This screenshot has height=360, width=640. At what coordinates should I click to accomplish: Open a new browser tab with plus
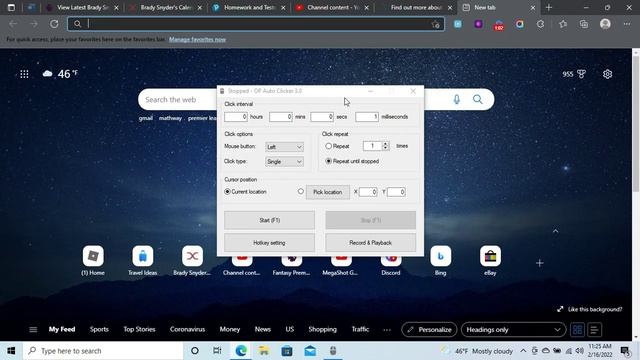[x=549, y=7]
